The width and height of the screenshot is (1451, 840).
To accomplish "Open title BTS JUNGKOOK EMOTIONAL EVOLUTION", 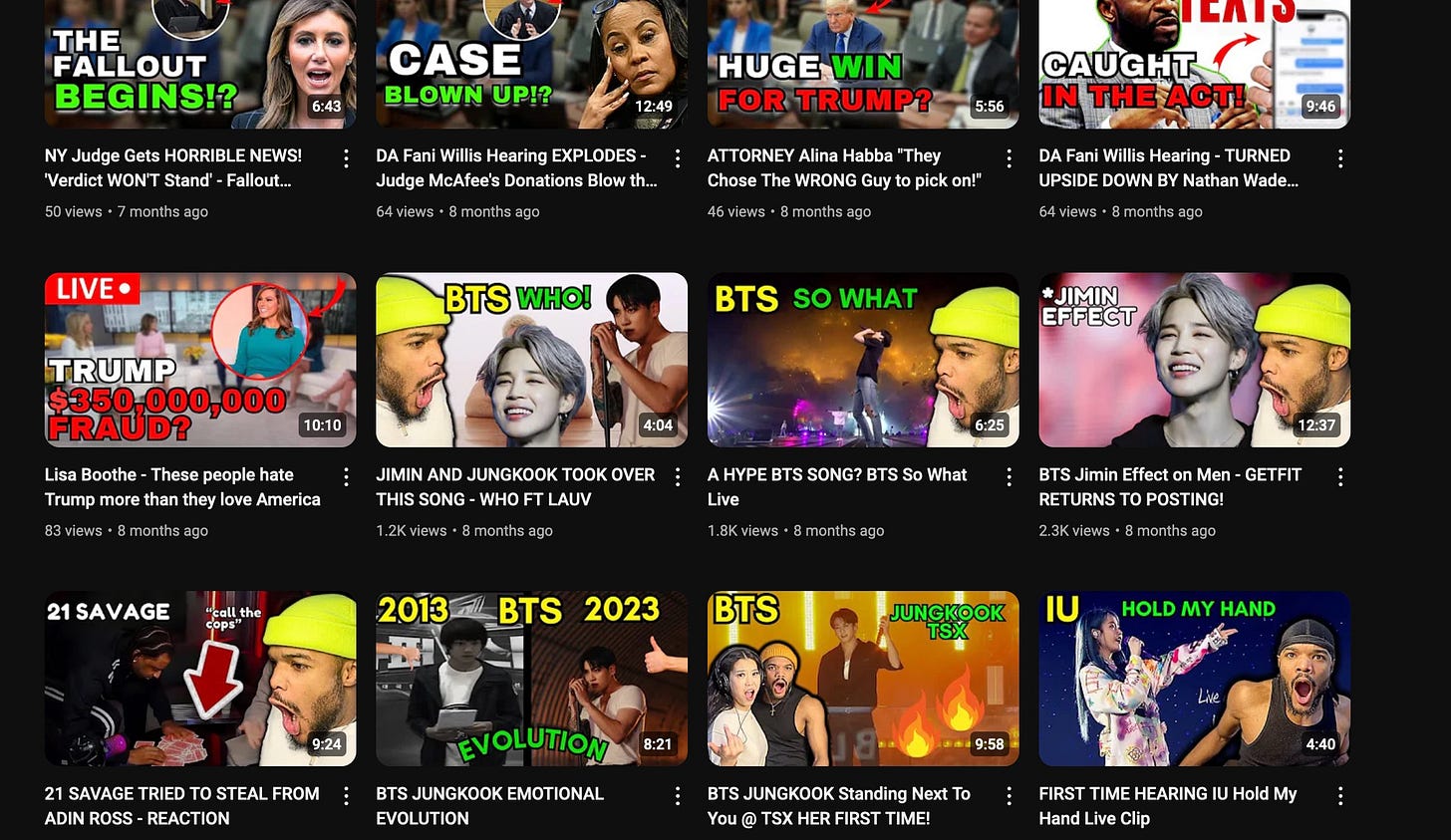I will click(x=490, y=806).
